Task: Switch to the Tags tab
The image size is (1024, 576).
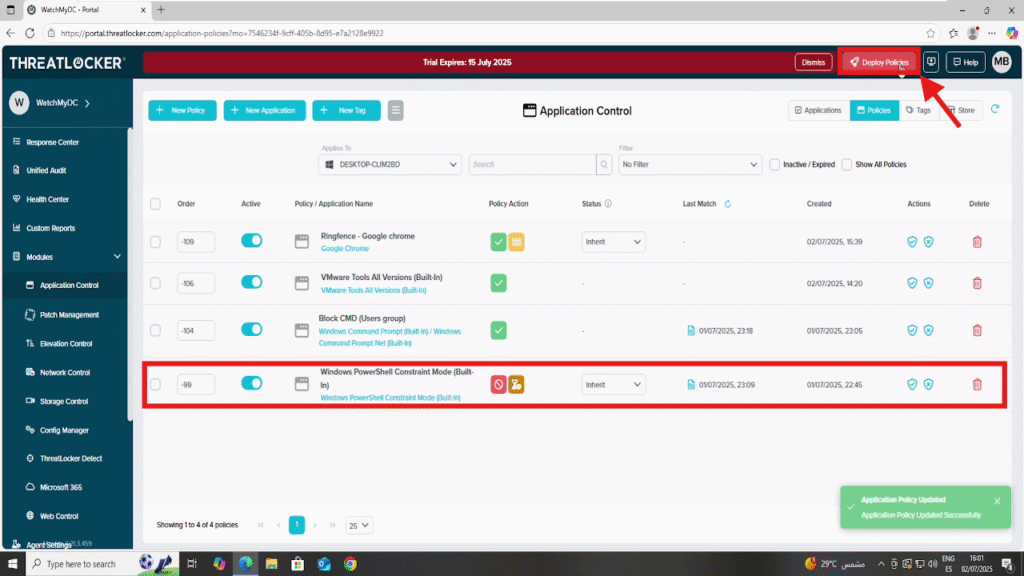Action: pyautogui.click(x=918, y=110)
